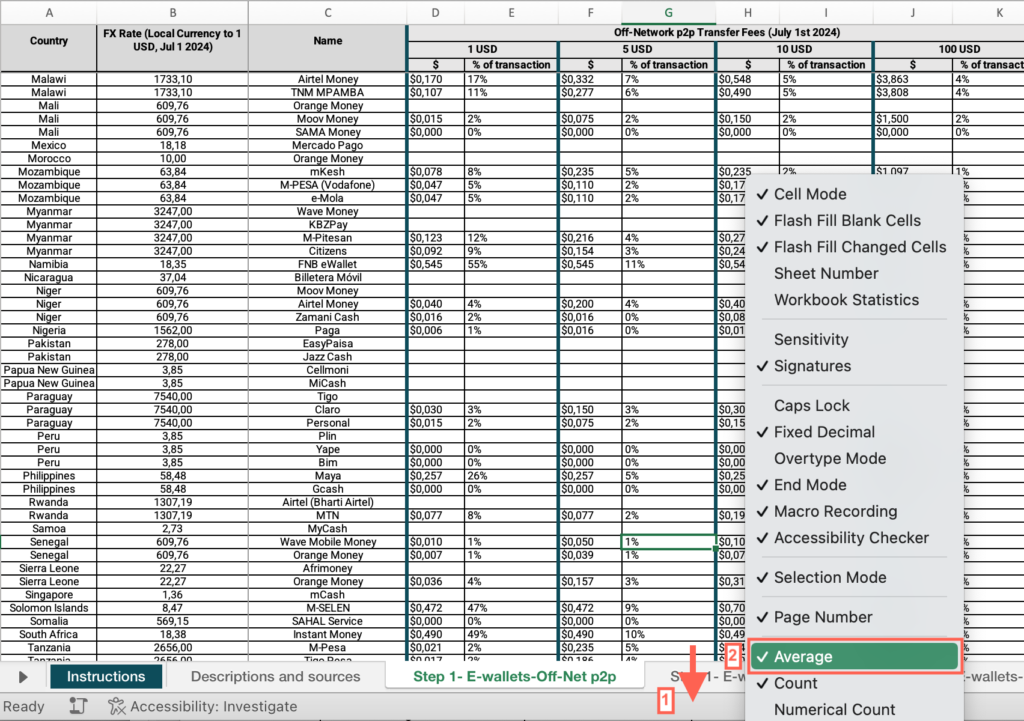This screenshot has width=1024, height=721.
Task: Select column B header
Action: (x=172, y=12)
